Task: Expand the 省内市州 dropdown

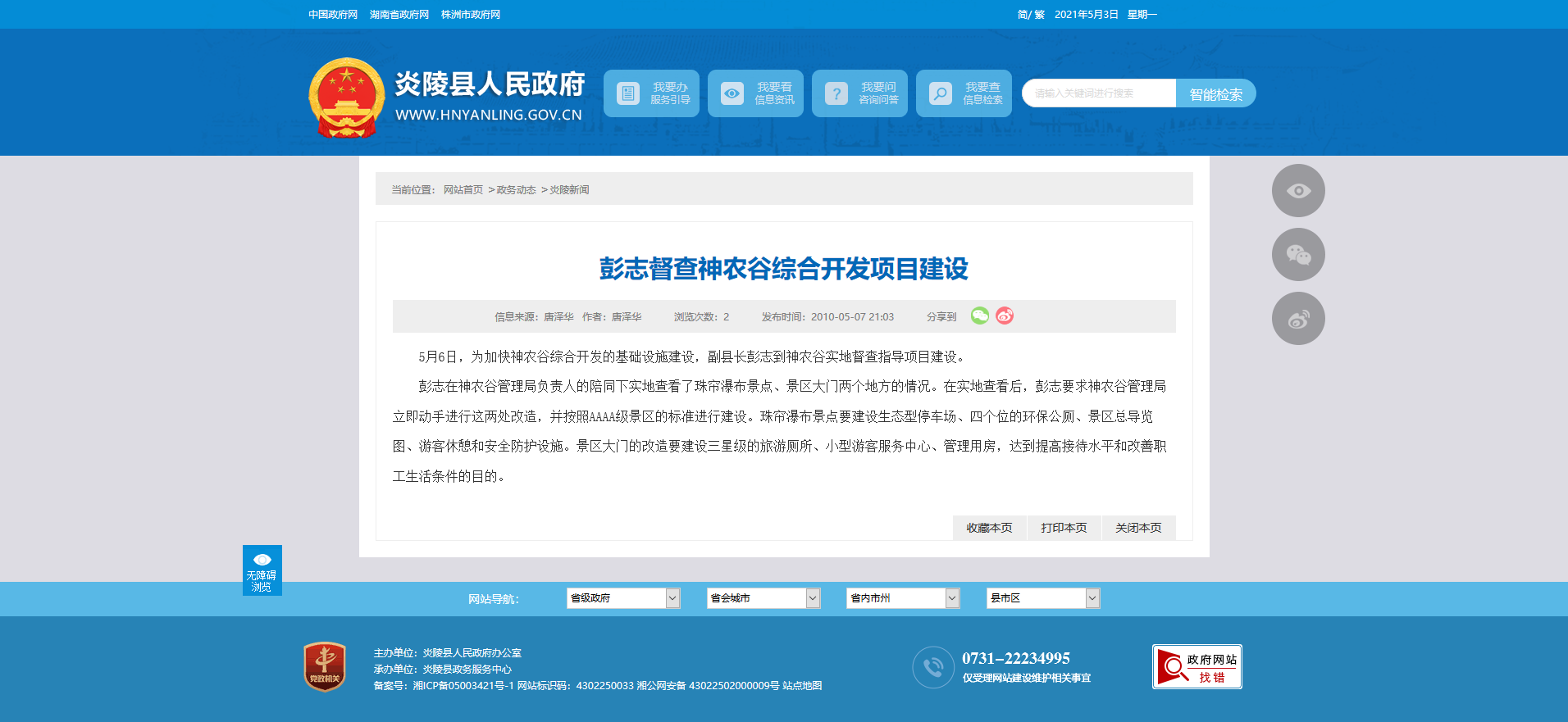Action: 903,598
